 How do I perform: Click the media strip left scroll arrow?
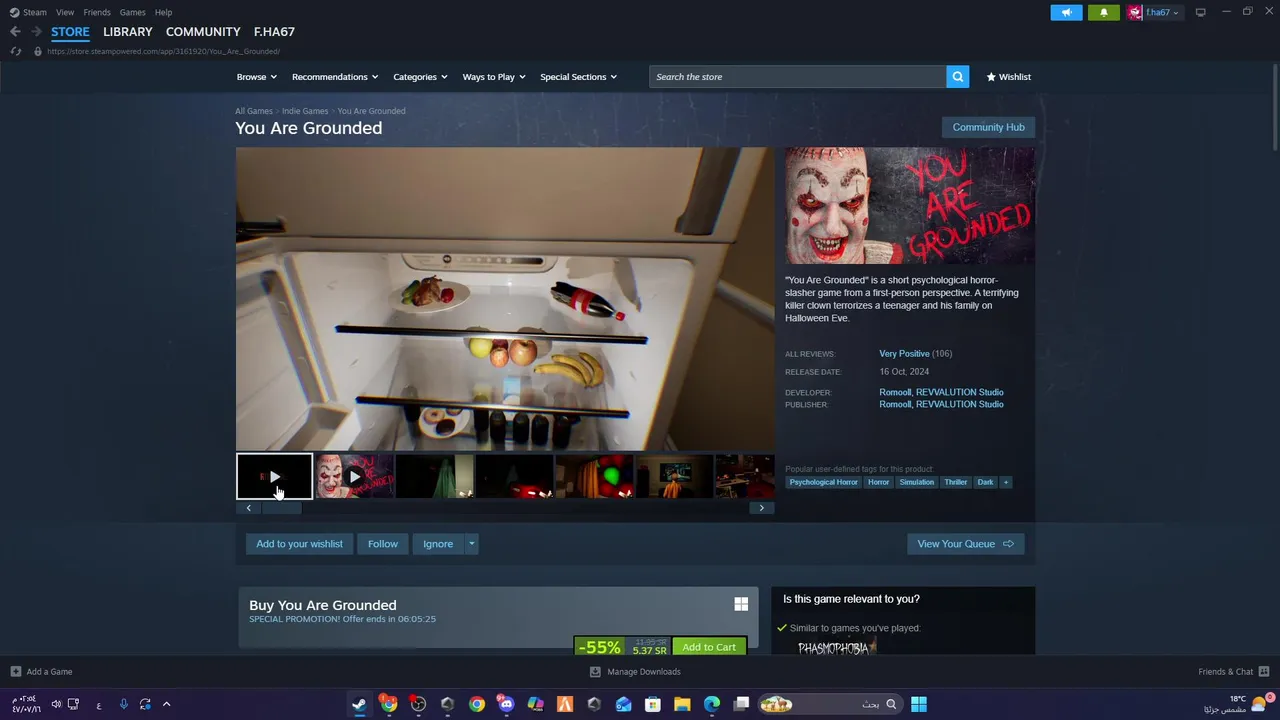click(249, 508)
